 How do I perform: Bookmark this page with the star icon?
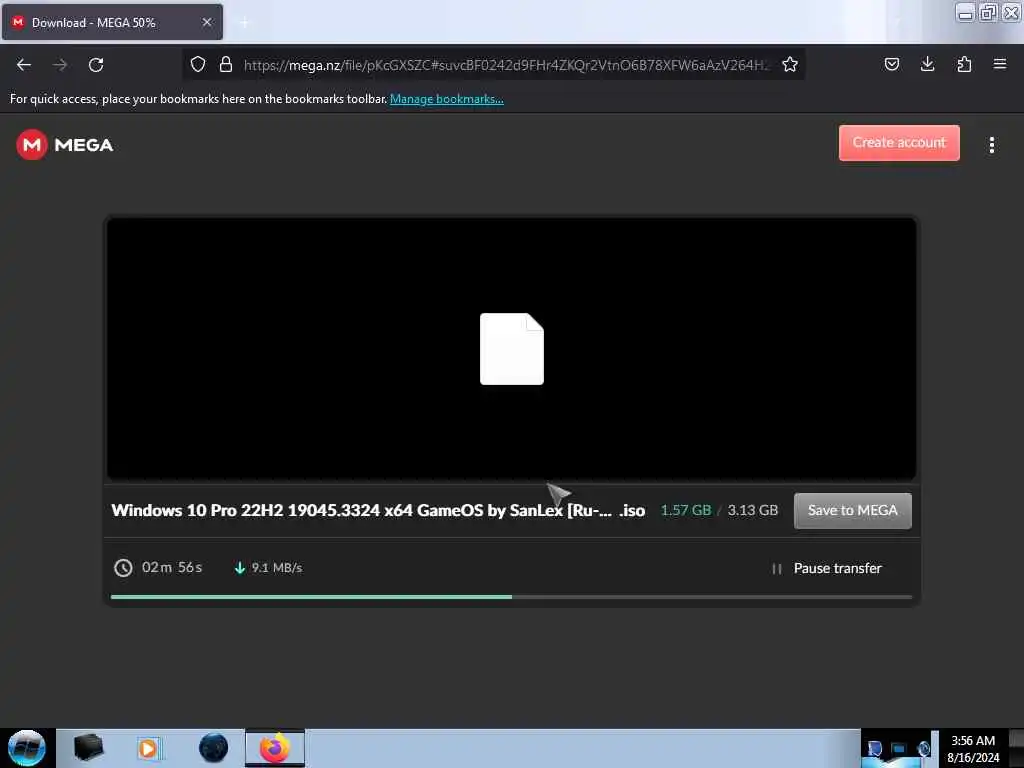click(790, 64)
